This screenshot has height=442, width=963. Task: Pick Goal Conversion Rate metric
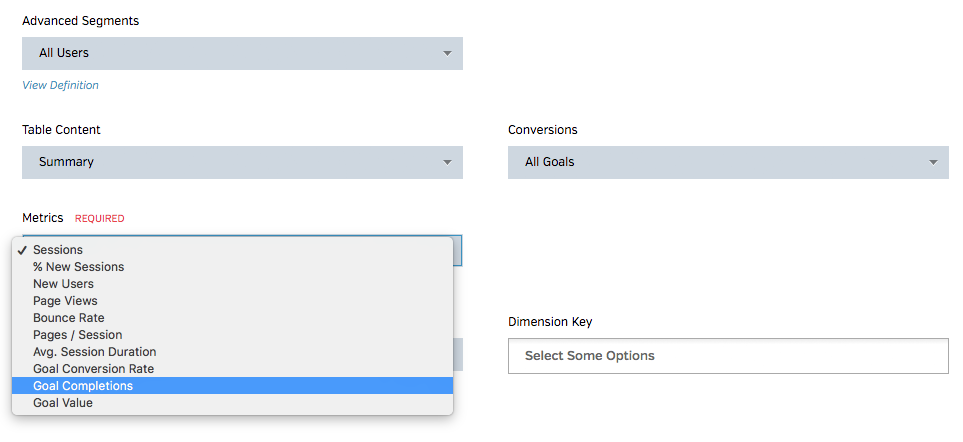93,369
